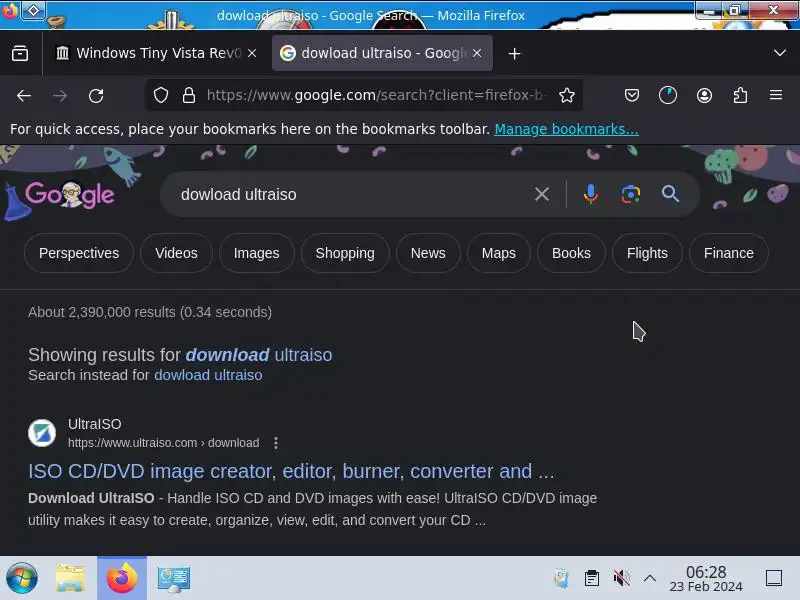Open the circular toolbar icon beside Pocket

[x=668, y=95]
